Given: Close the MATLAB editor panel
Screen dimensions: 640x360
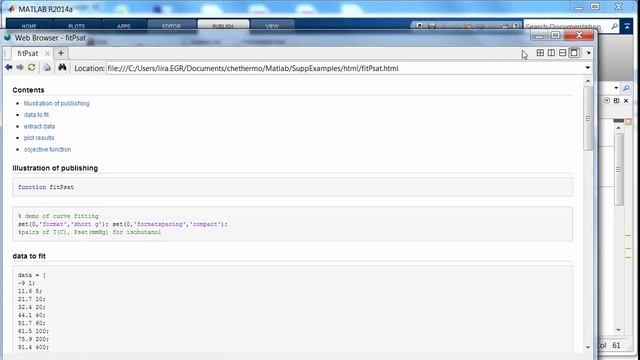Looking at the screenshot, I should (626, 100).
